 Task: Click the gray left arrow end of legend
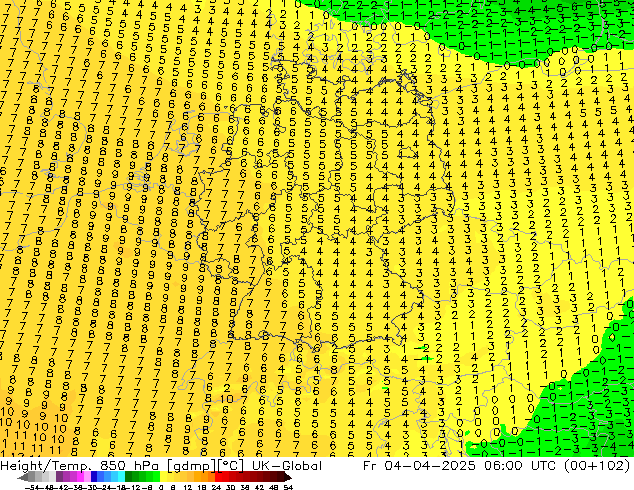tap(23, 477)
